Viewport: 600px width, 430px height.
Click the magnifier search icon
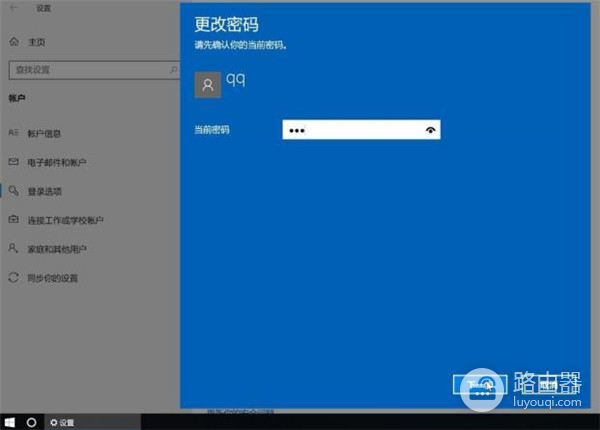[x=173, y=70]
